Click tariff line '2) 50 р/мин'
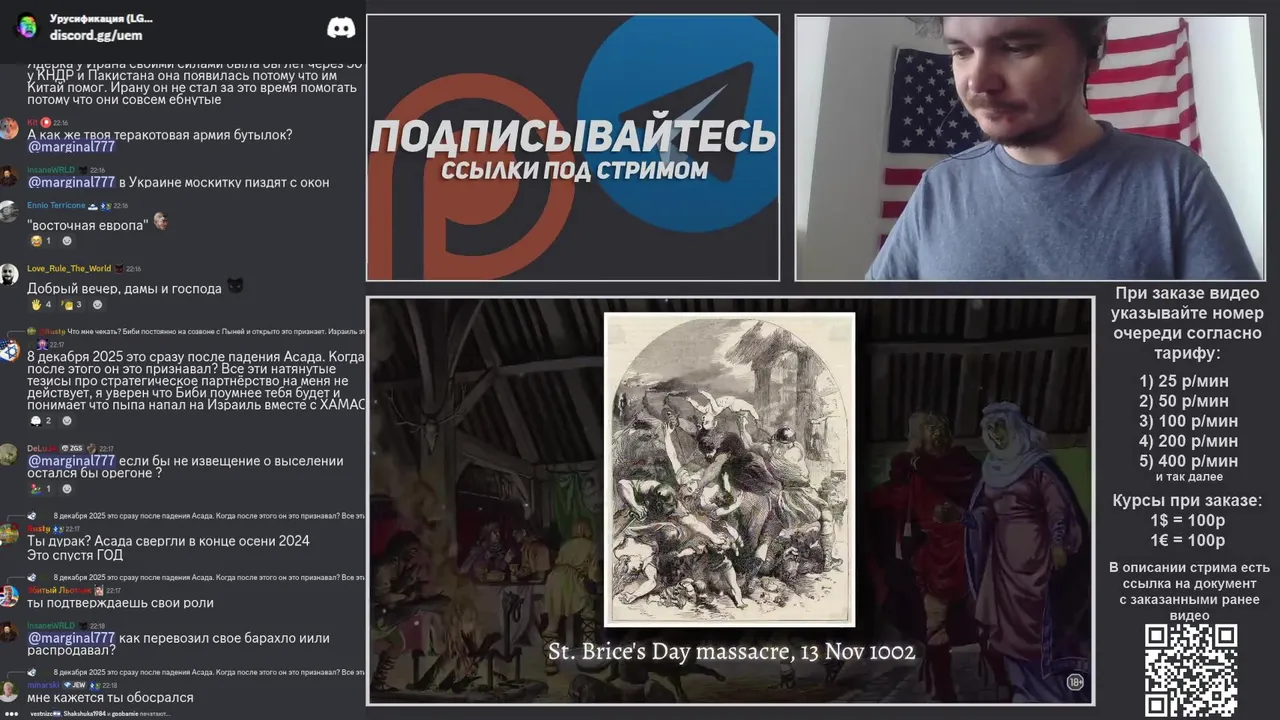 pyautogui.click(x=1184, y=401)
